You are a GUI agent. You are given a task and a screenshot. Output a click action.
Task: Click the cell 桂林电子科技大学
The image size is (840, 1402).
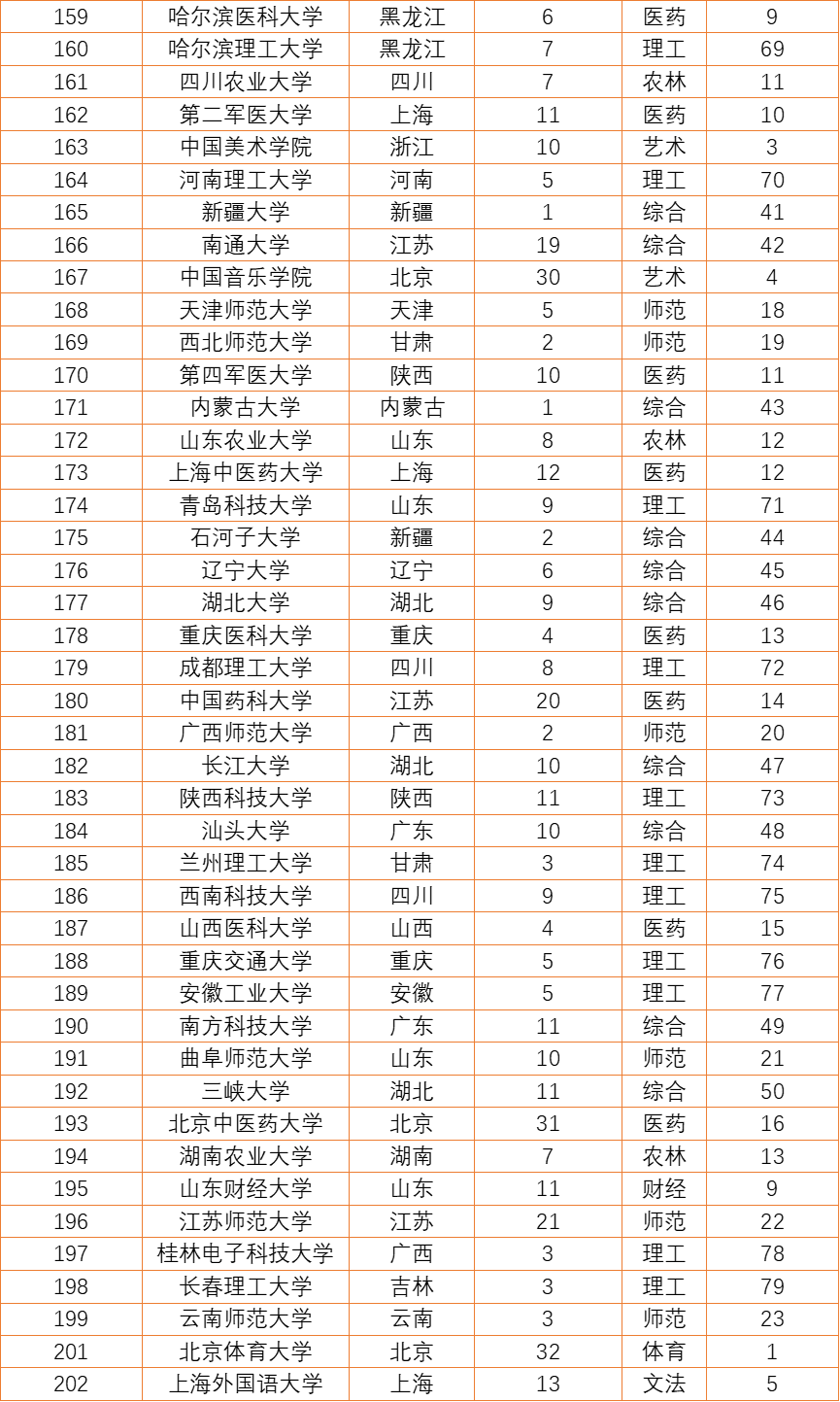[246, 1253]
